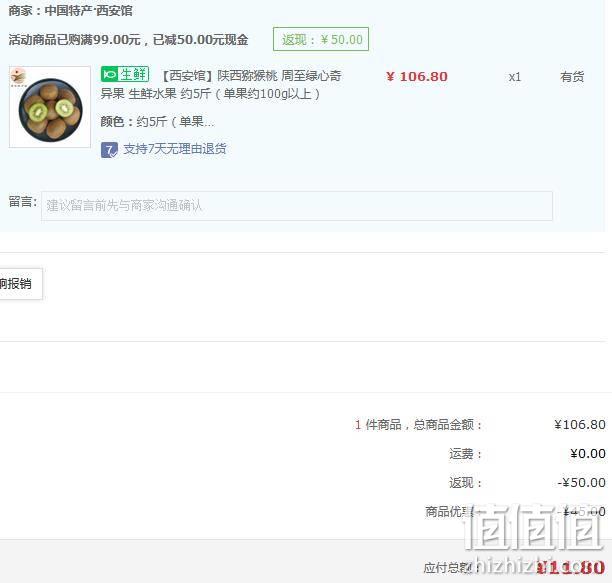This screenshot has width=612, height=583.
Task: Click the 商品优惠 discount row
Action: tap(515, 511)
